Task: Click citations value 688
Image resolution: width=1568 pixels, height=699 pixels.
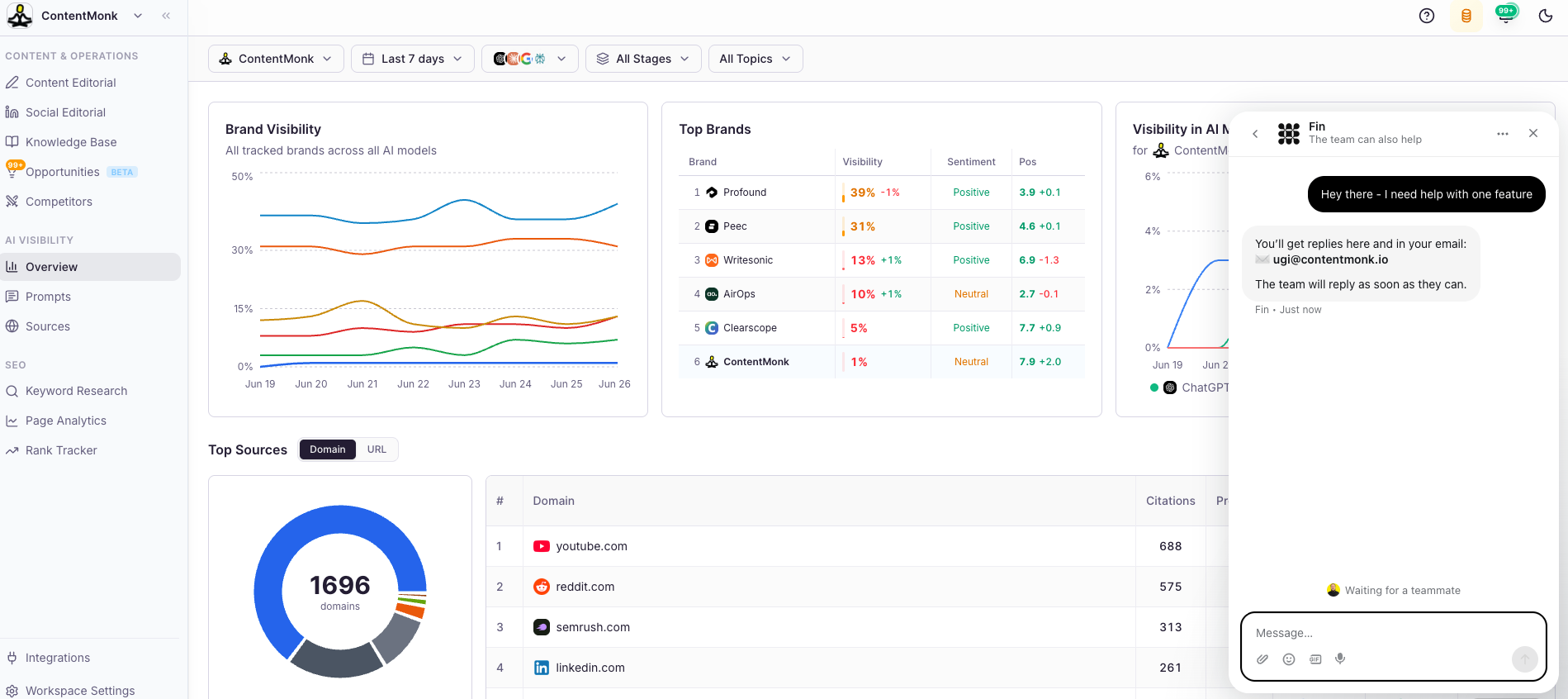Action: click(x=1170, y=546)
